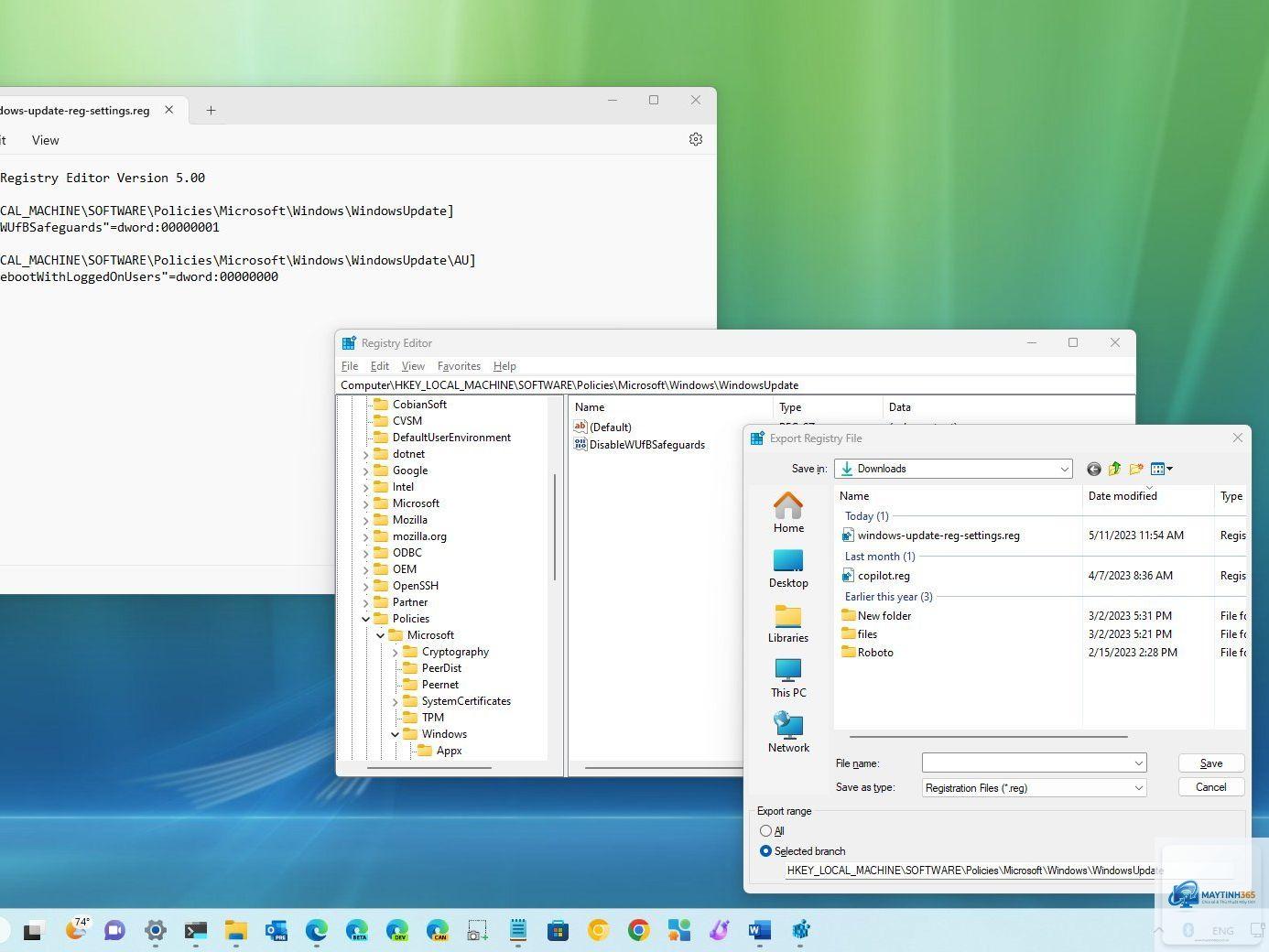The height and width of the screenshot is (952, 1269).
Task: Open Chrome Canary yellow icon in the taskbar
Action: (599, 931)
